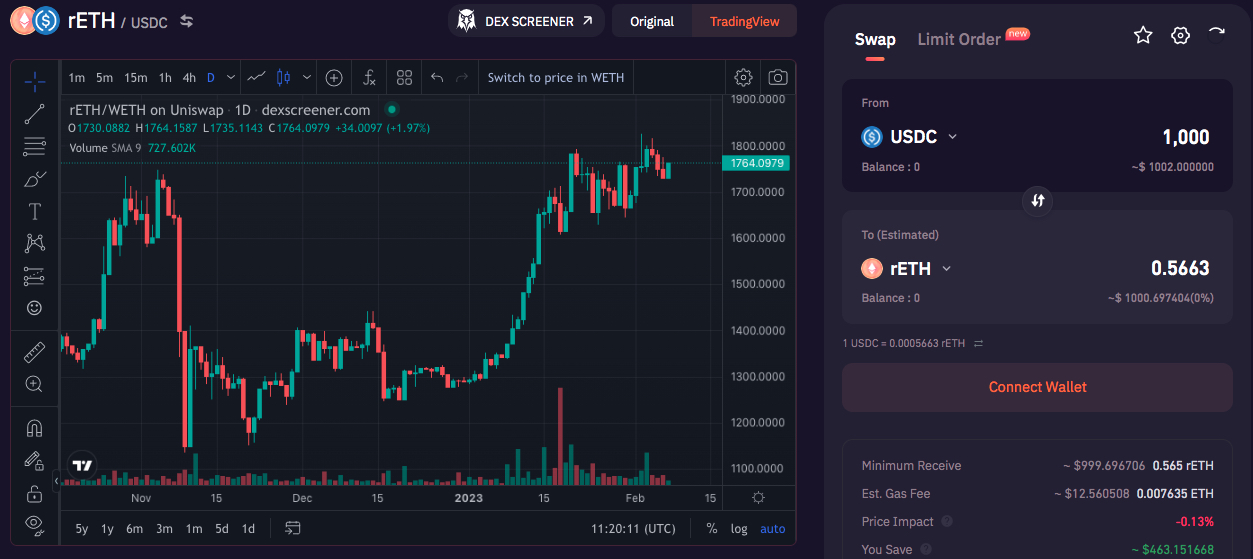Set chart range to 3m

[164, 529]
